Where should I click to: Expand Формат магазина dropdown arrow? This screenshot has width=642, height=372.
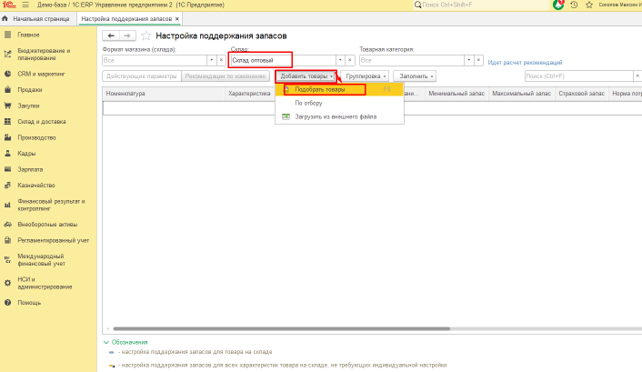coord(212,60)
